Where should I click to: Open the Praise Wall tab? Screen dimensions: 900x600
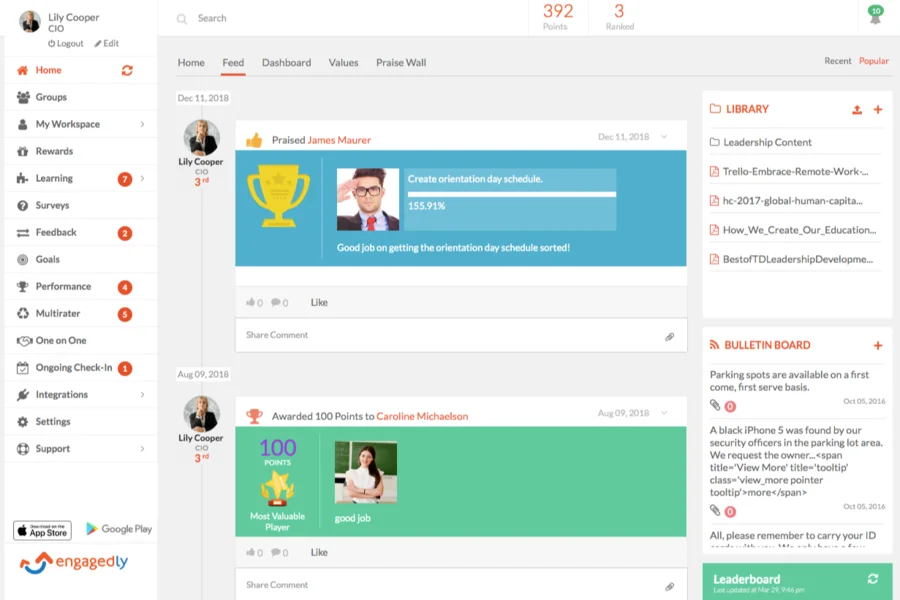coord(401,63)
